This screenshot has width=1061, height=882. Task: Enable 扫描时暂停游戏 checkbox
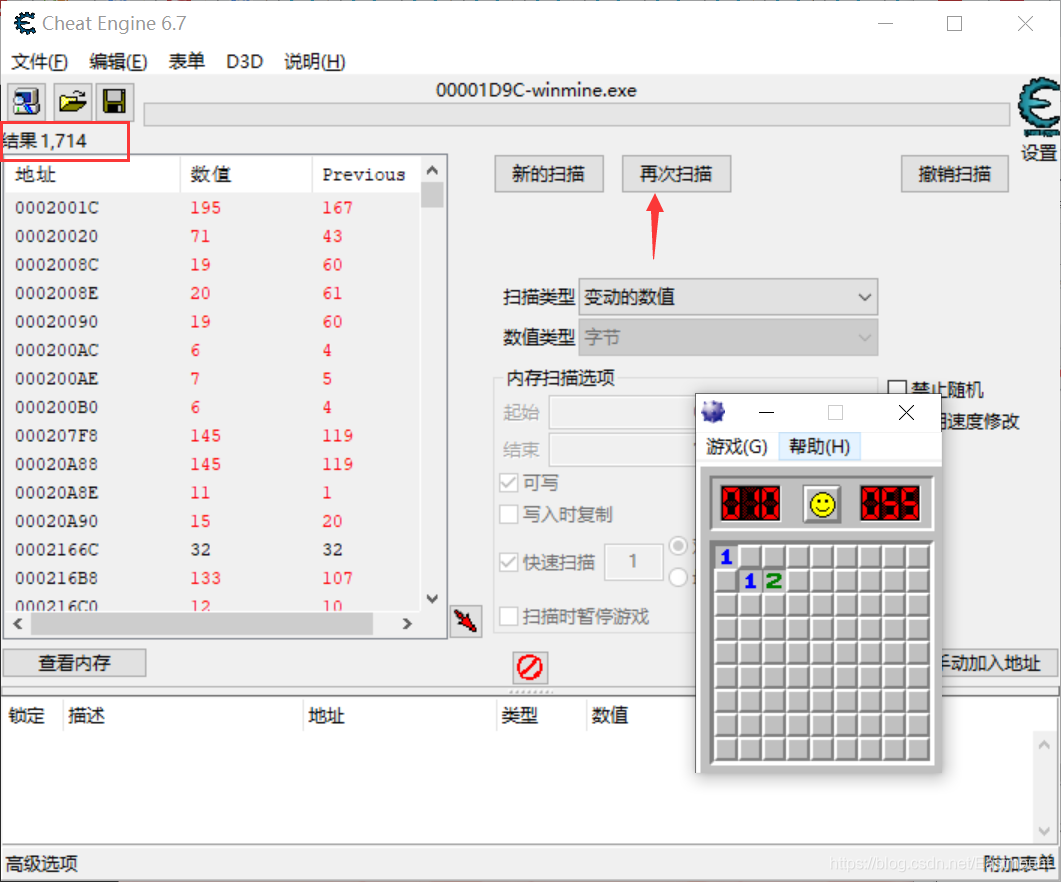[509, 617]
